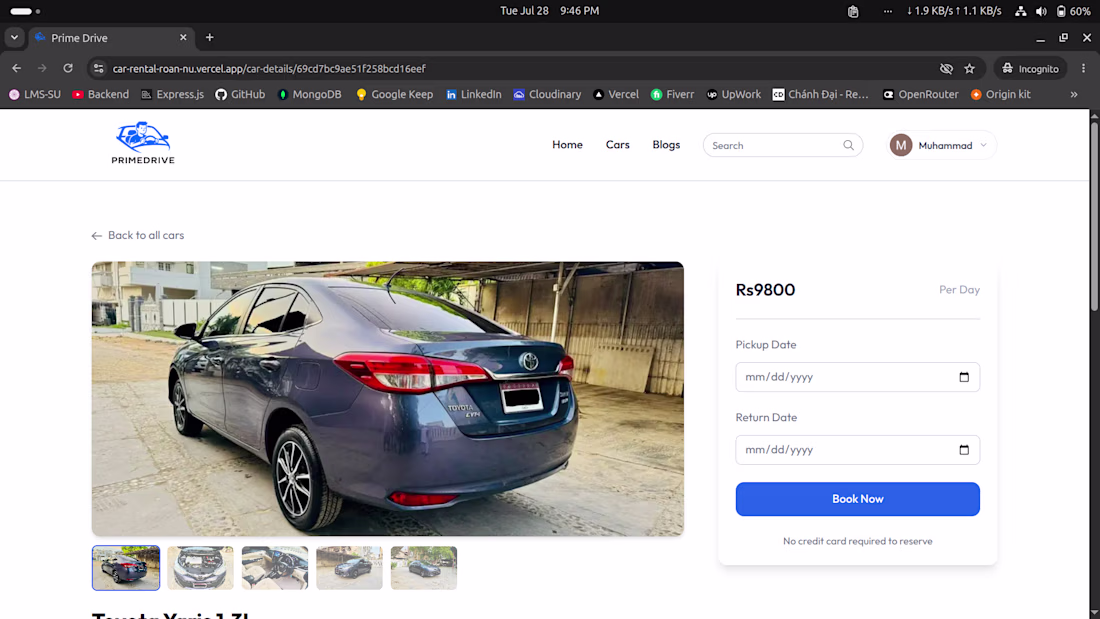Open the MongoDB bookmark
1100x619 pixels.
(x=309, y=94)
